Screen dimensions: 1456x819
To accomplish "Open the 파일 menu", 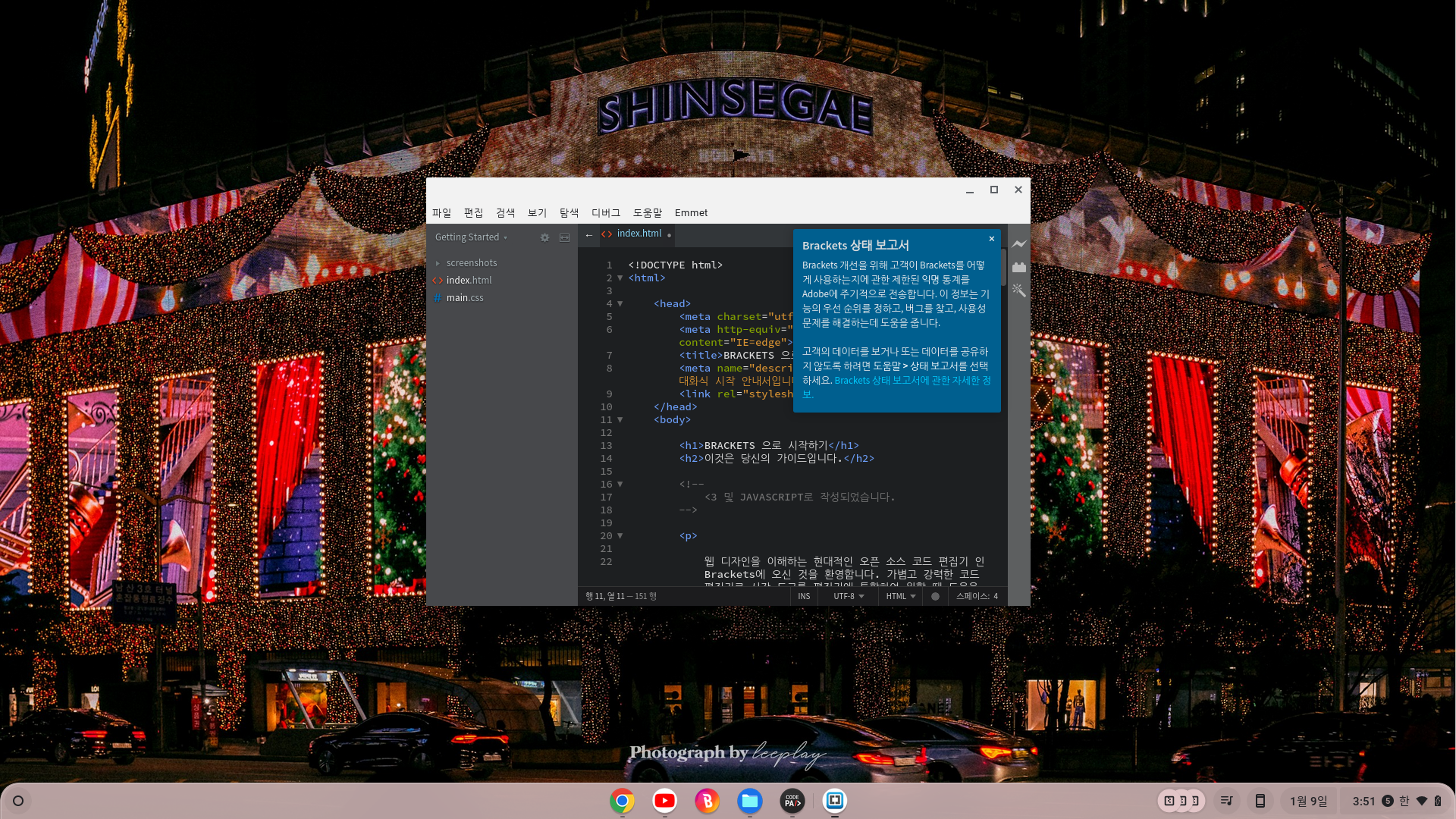I will point(441,213).
